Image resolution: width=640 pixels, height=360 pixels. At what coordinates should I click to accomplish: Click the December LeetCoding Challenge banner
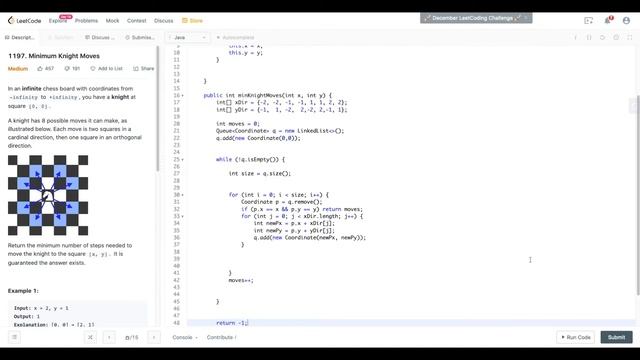pyautogui.click(x=476, y=18)
